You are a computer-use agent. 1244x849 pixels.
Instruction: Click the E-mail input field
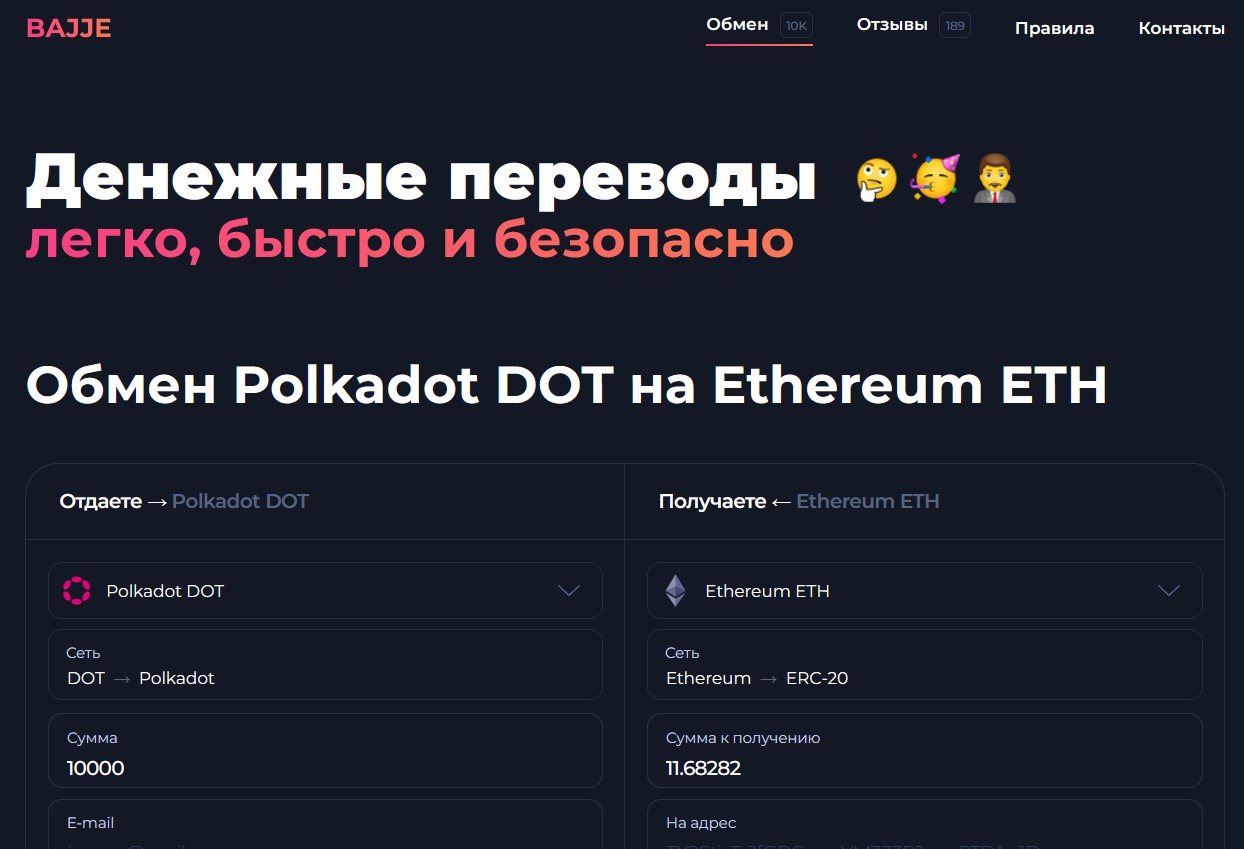pyautogui.click(x=325, y=824)
